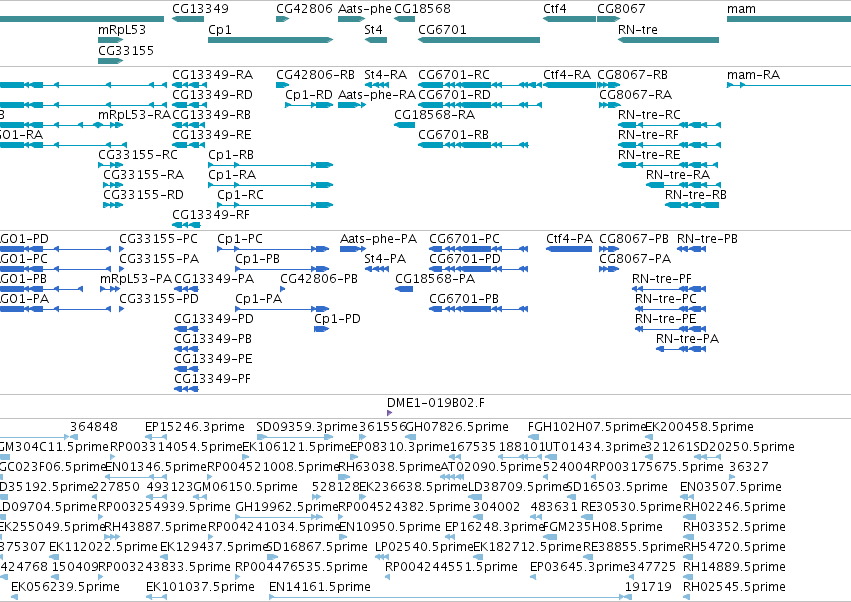Select the CG33155 gene label
Viewport: 851px width, 602px height.
[x=126, y=50]
